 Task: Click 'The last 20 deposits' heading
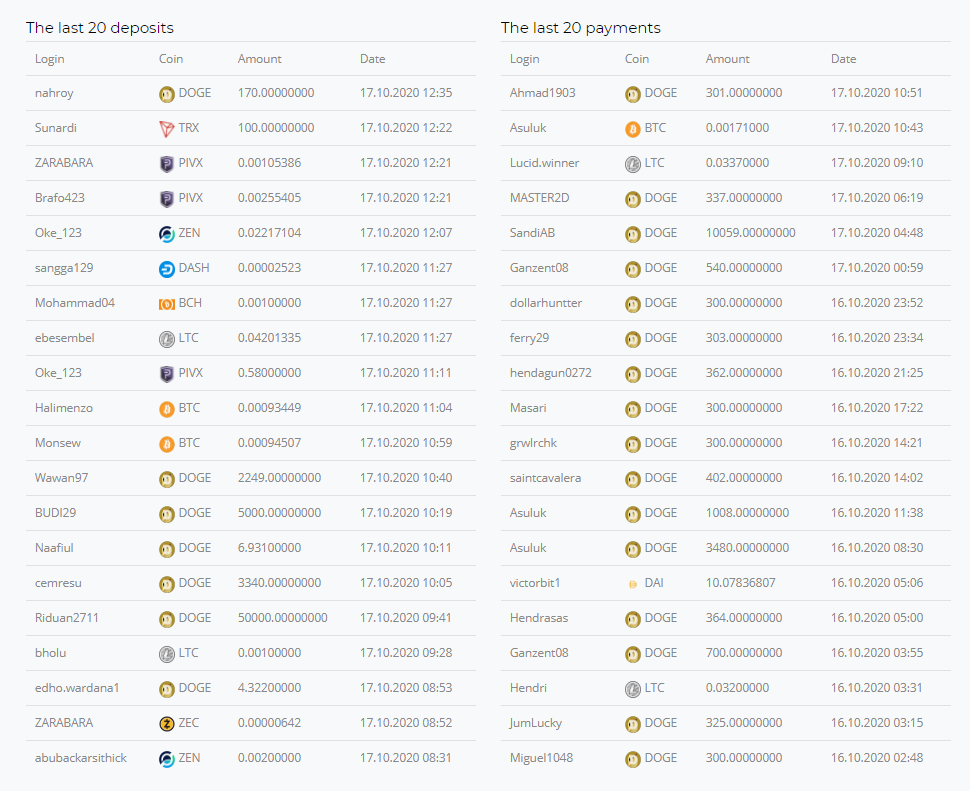click(100, 28)
